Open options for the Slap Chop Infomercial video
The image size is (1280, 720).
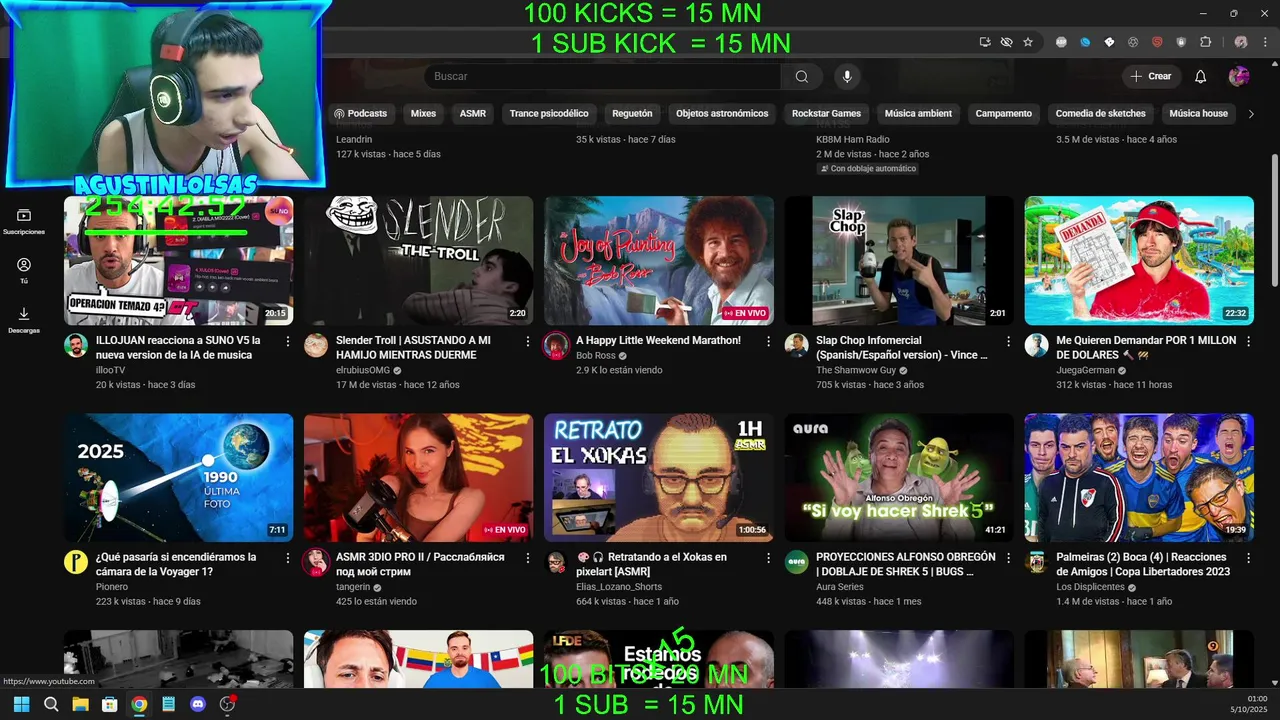pos(1008,342)
